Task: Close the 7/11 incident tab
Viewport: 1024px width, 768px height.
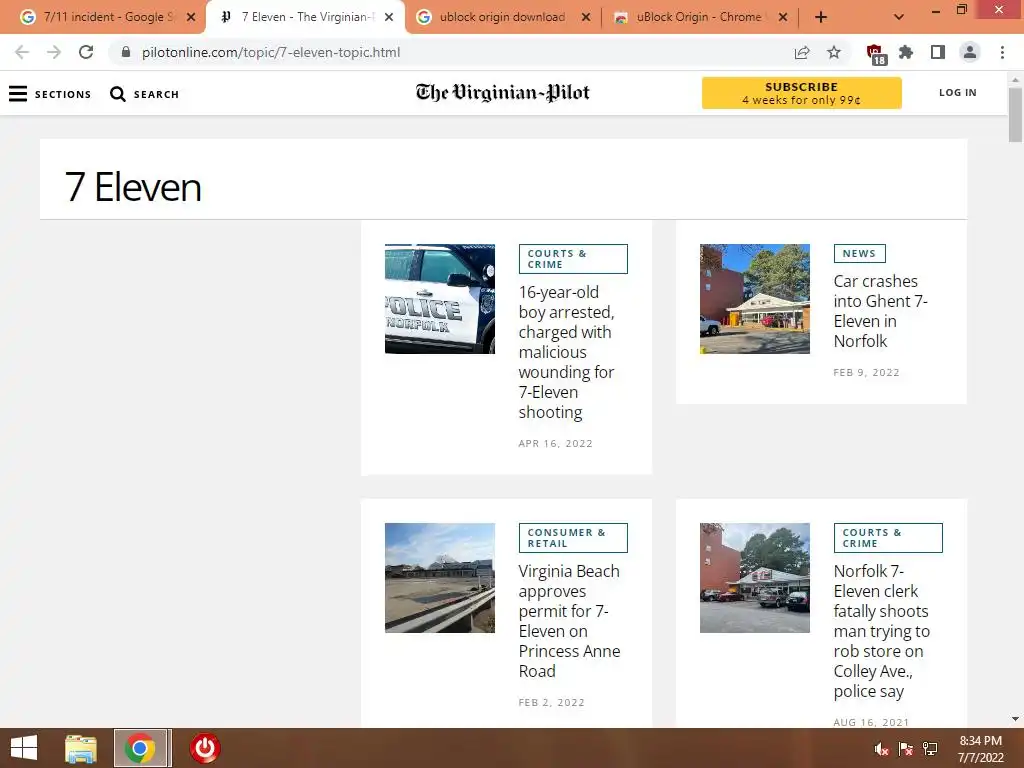Action: point(191,17)
